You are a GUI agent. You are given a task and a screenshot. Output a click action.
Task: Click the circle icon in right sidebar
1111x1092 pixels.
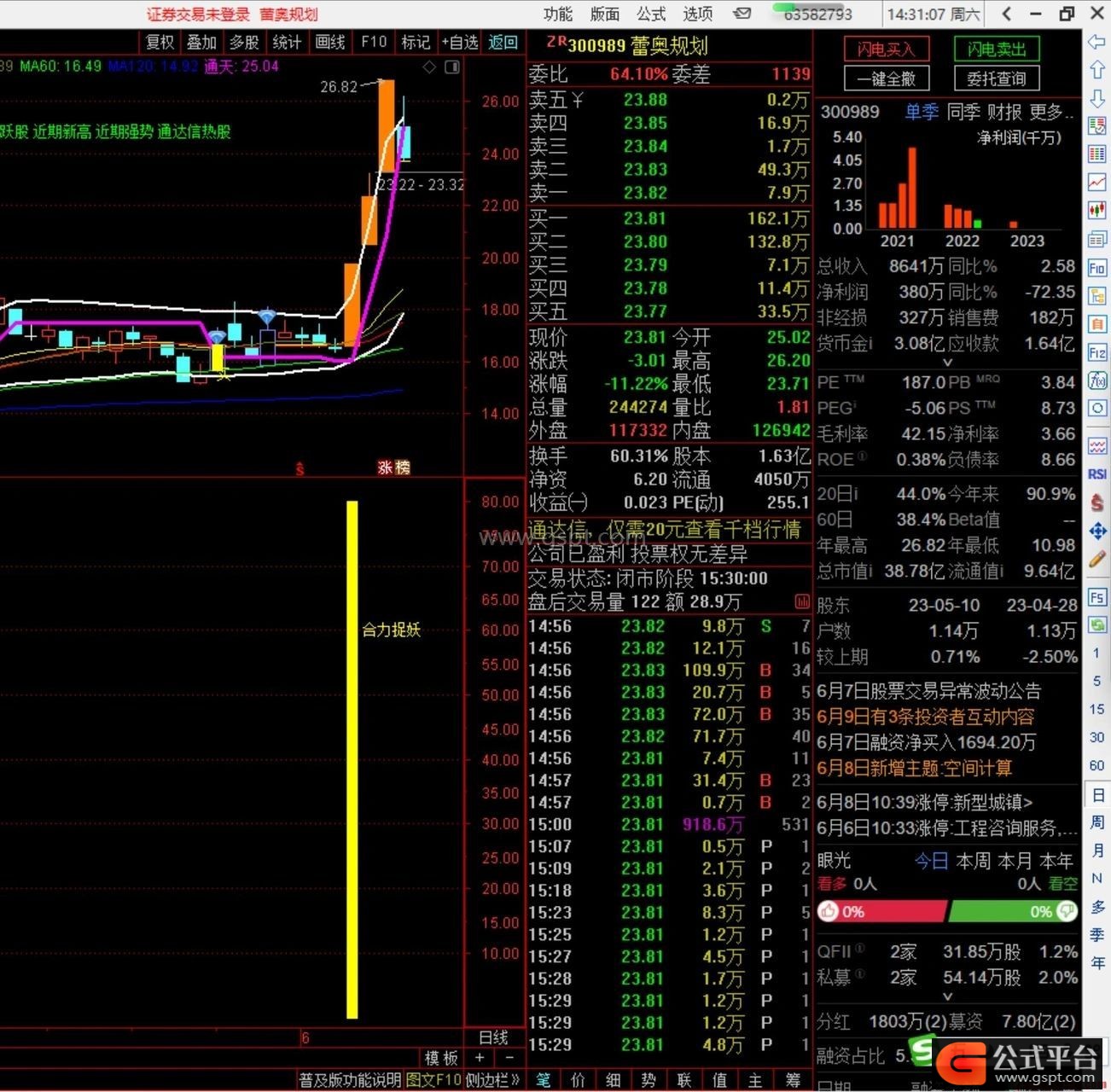1097,409
